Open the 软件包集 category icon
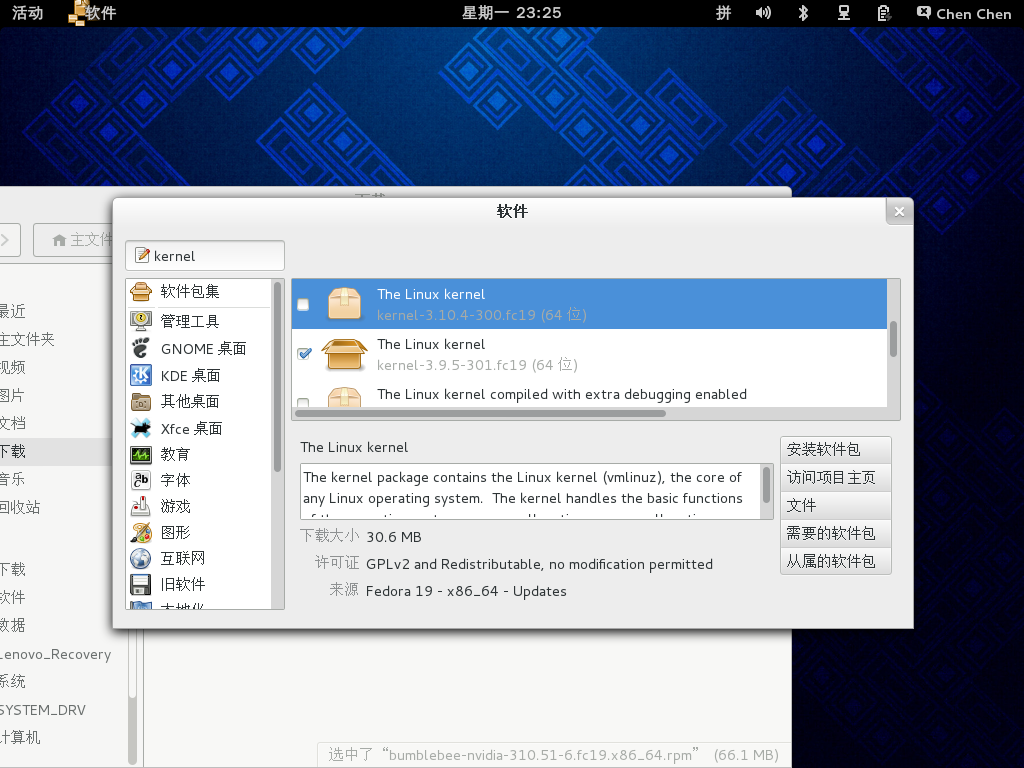This screenshot has width=1024, height=768. (141, 291)
